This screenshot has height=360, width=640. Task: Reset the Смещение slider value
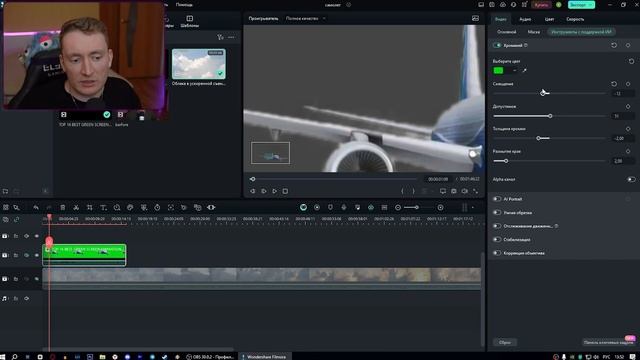point(614,84)
